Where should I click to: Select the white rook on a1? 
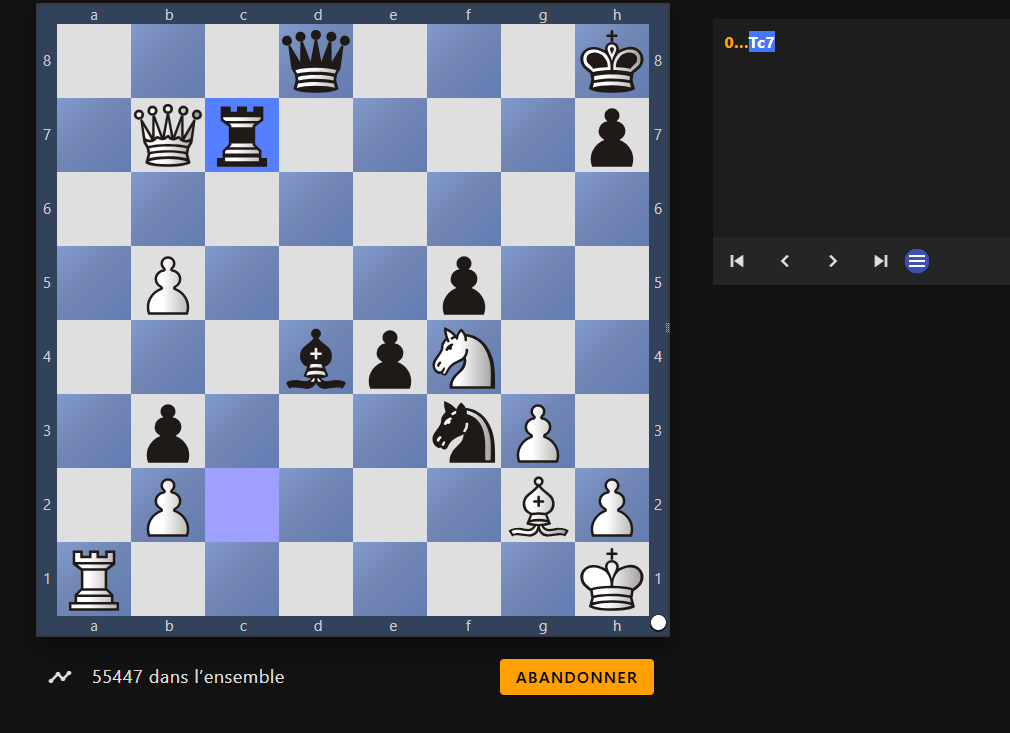(94, 579)
